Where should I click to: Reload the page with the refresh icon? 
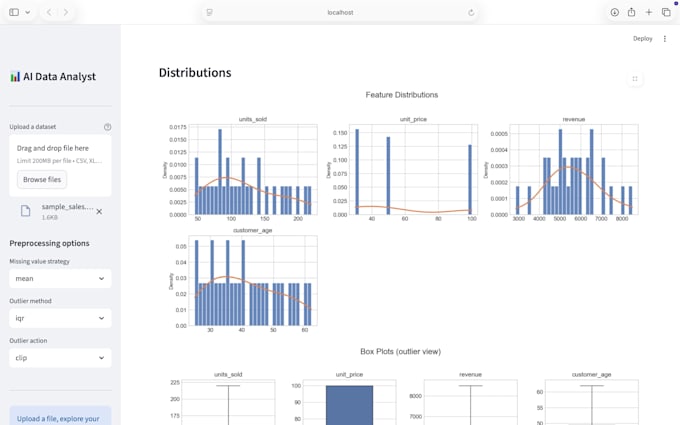tap(471, 13)
